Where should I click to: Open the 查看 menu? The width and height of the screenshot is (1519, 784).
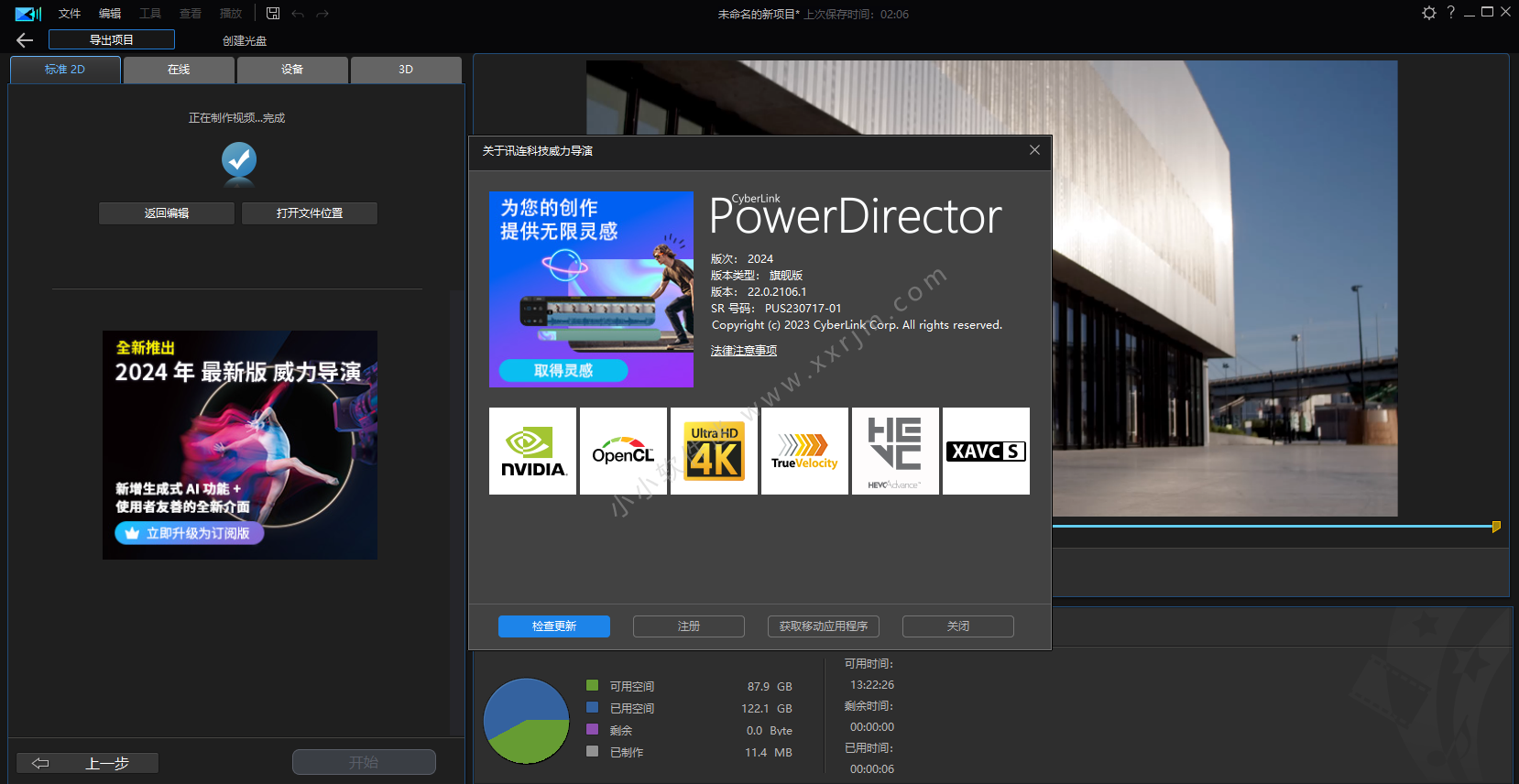tap(191, 14)
